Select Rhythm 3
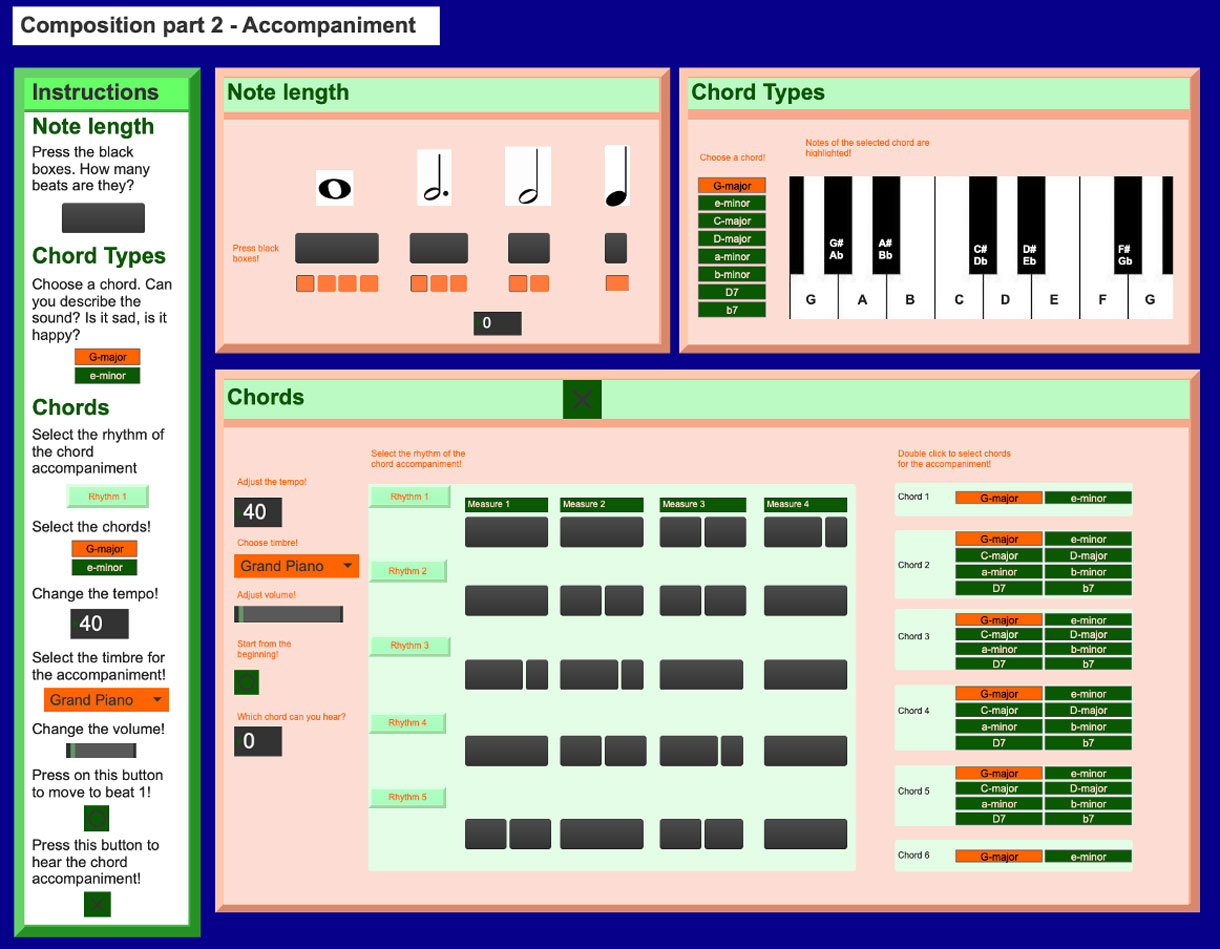 (410, 646)
